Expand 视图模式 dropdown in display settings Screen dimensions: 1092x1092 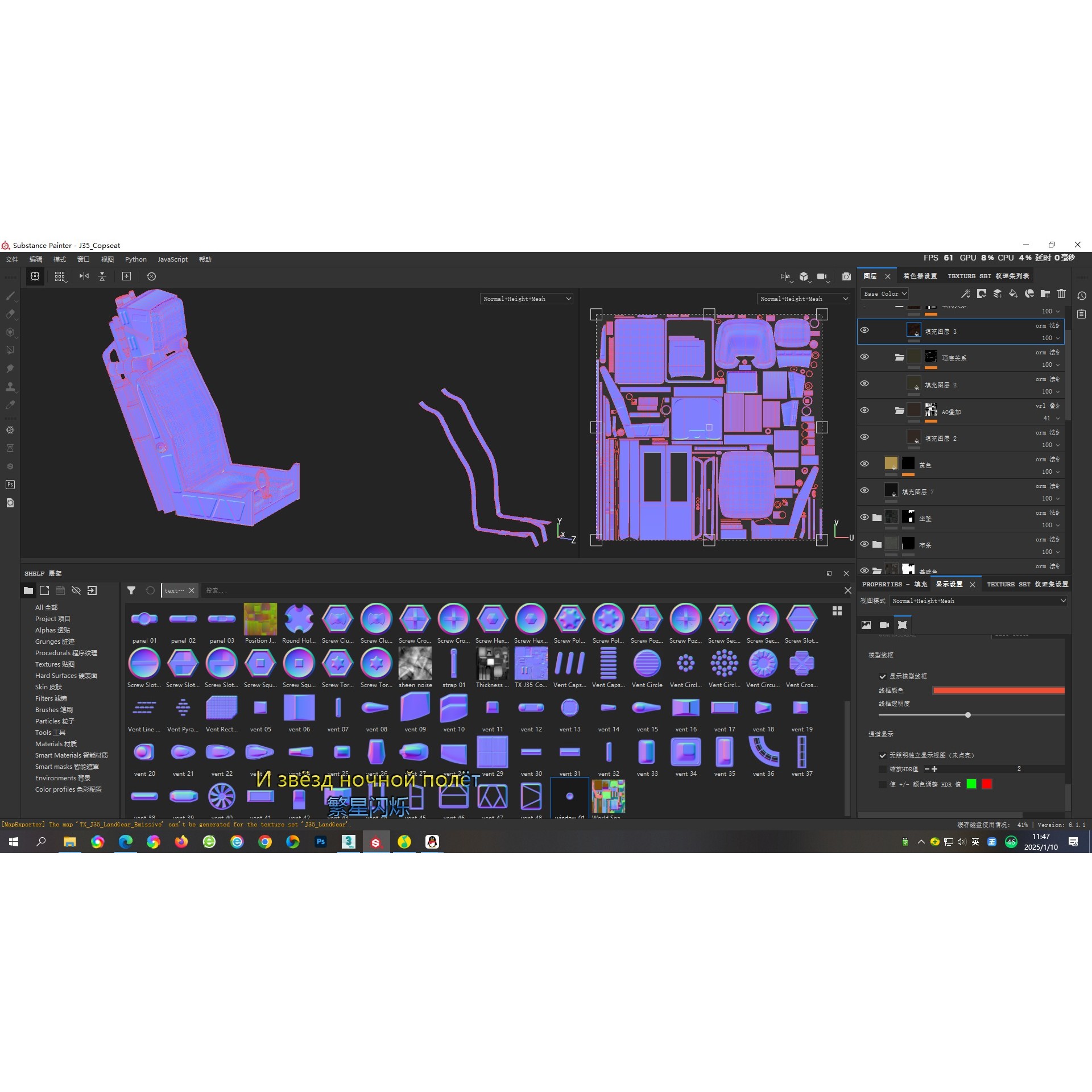coord(978,601)
